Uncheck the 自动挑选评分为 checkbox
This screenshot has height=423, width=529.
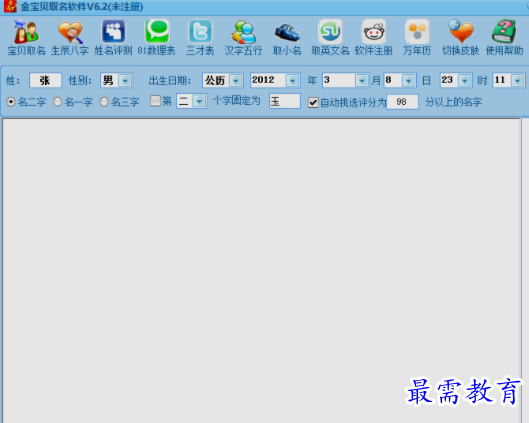click(x=313, y=102)
